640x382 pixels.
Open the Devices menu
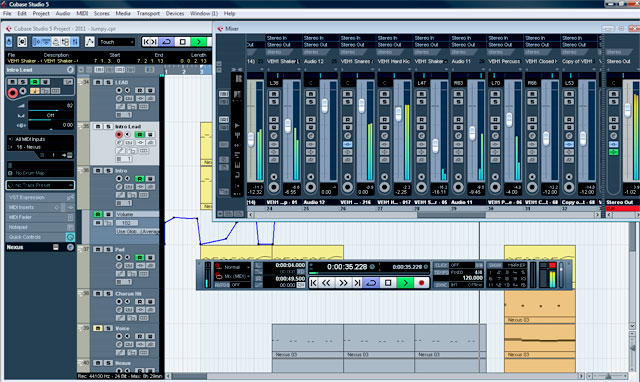click(175, 13)
